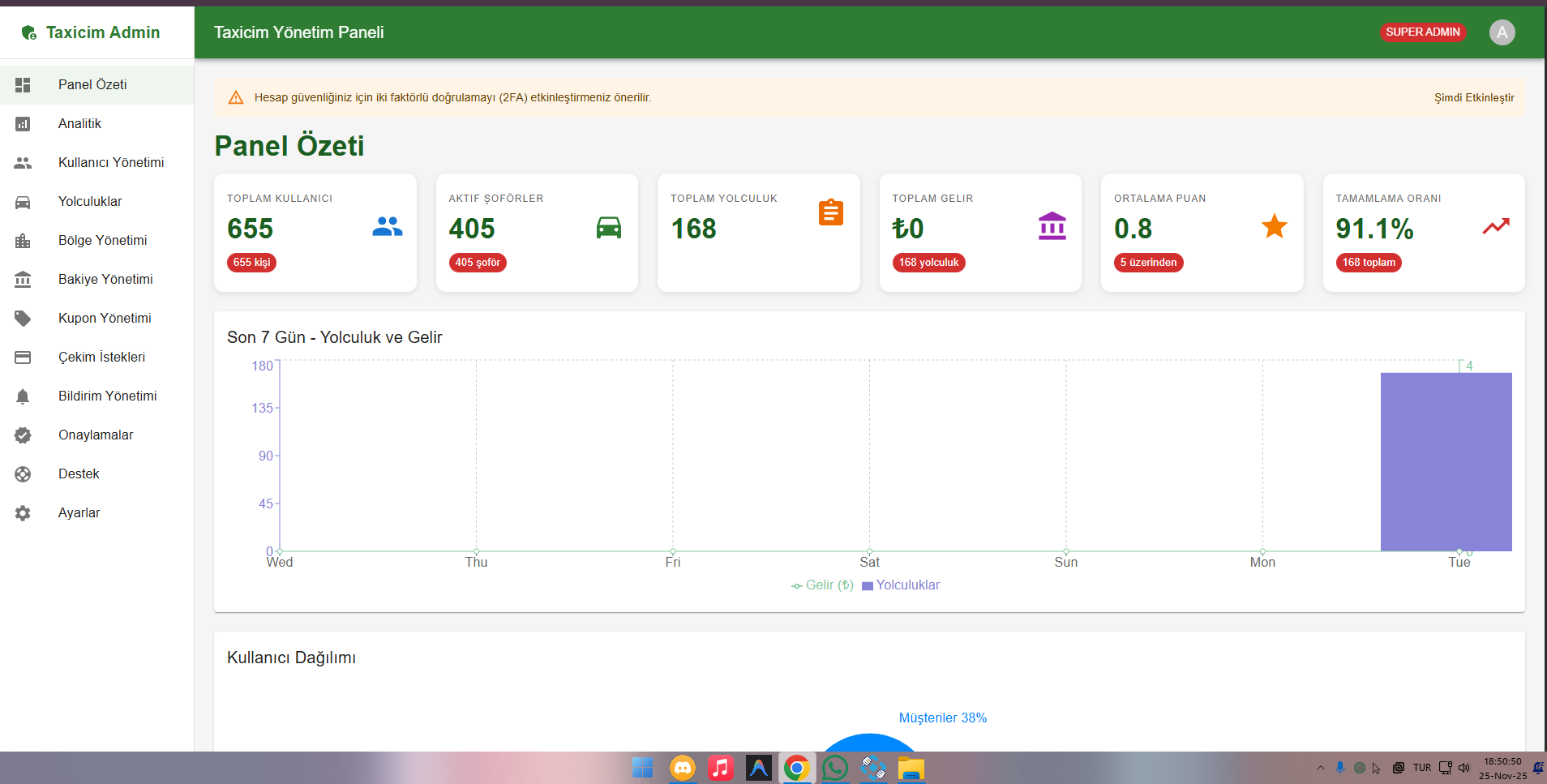The image size is (1547, 784).
Task: Toggle the Yolculuklar series in chart legend
Action: coord(901,585)
